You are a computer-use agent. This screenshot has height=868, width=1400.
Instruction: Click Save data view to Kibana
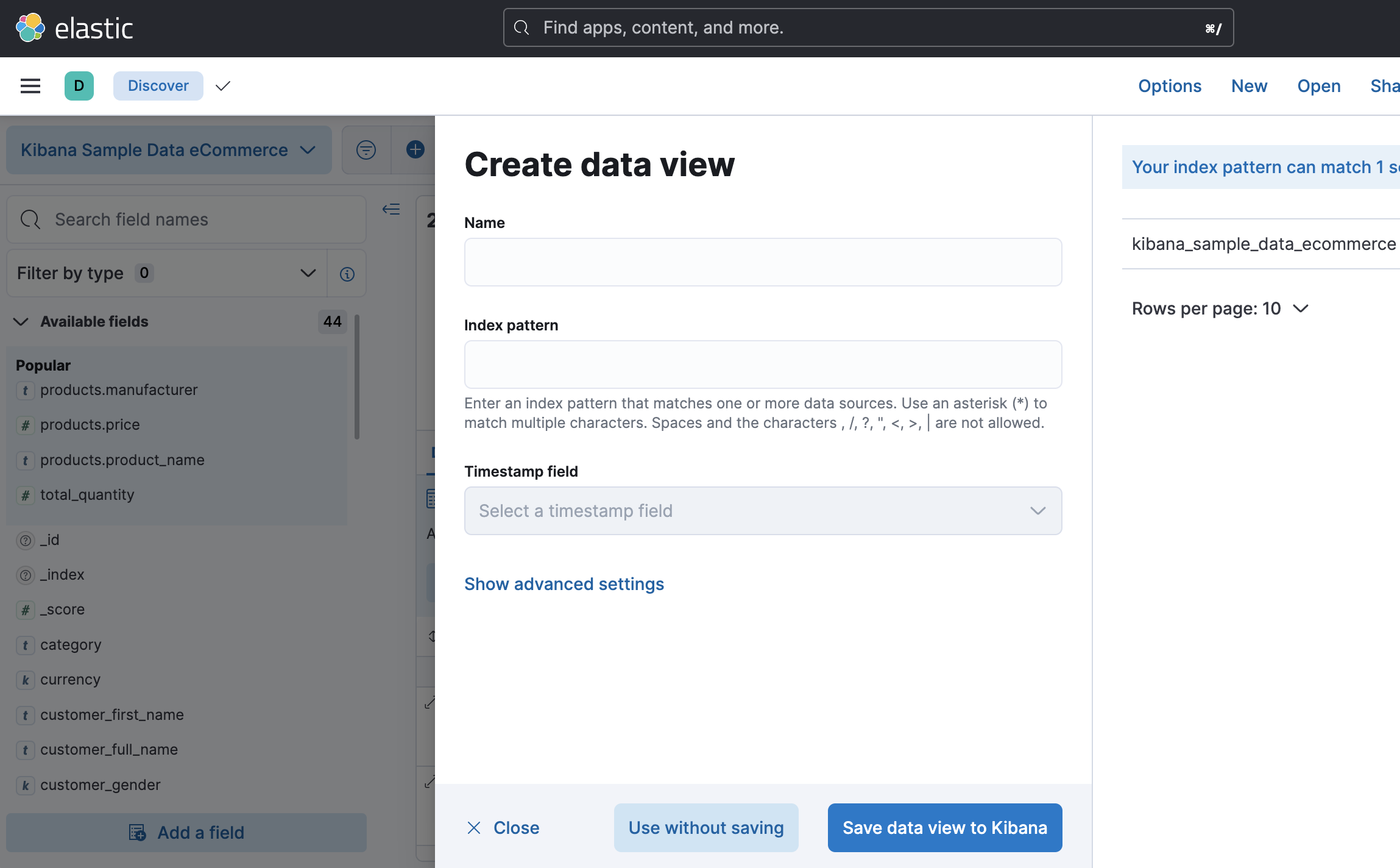(944, 828)
